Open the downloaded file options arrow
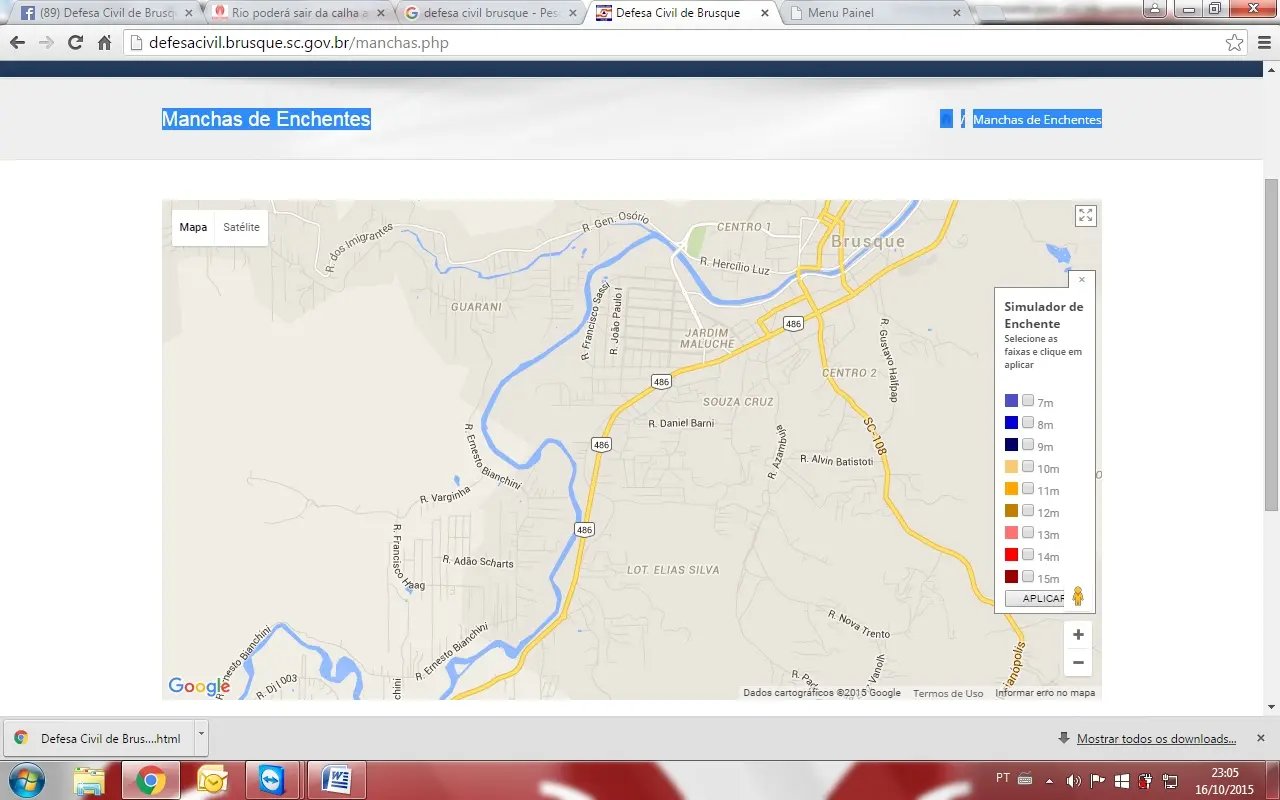Screen dimensions: 1280x800 (200, 734)
